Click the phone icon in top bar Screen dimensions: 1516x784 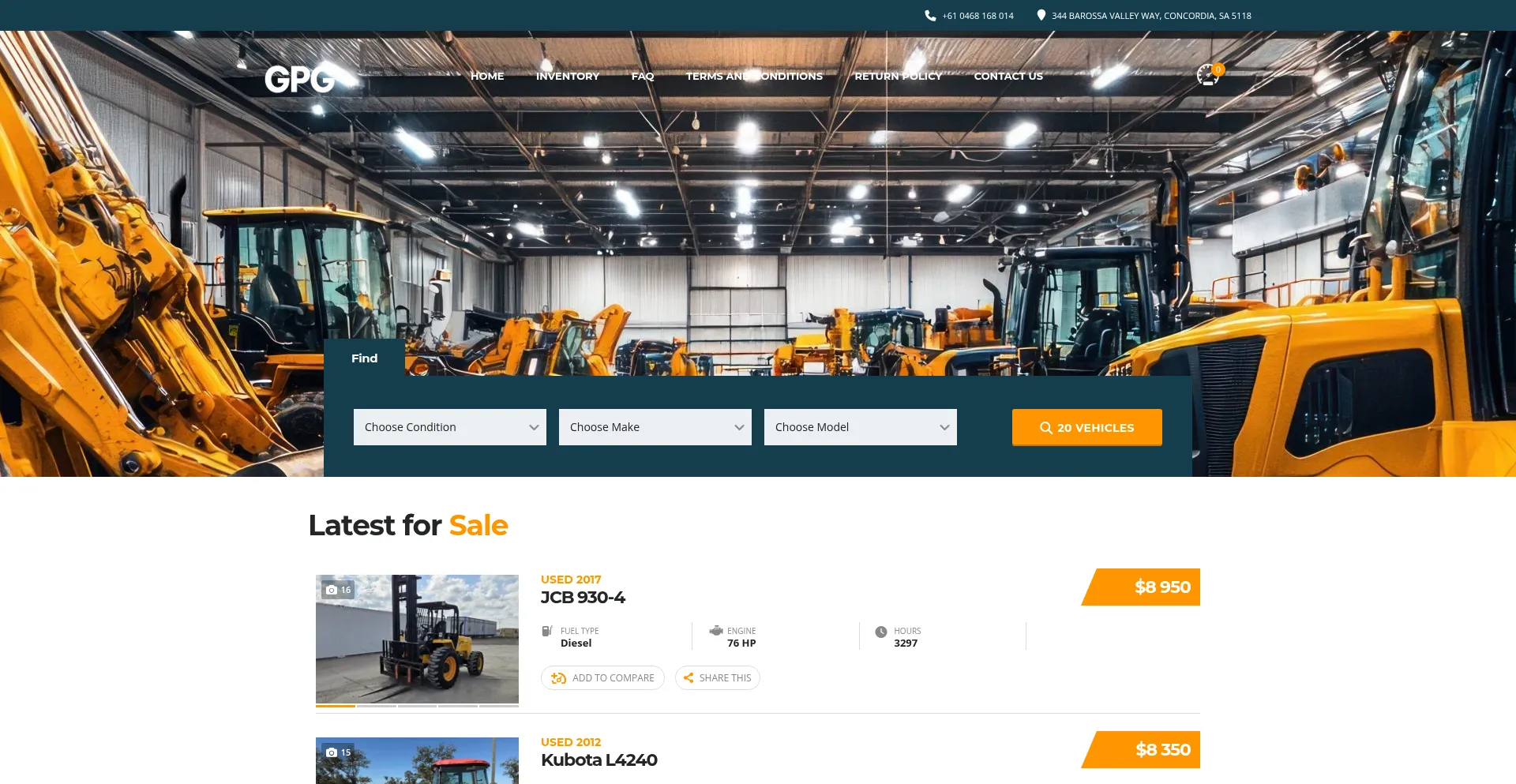[930, 15]
